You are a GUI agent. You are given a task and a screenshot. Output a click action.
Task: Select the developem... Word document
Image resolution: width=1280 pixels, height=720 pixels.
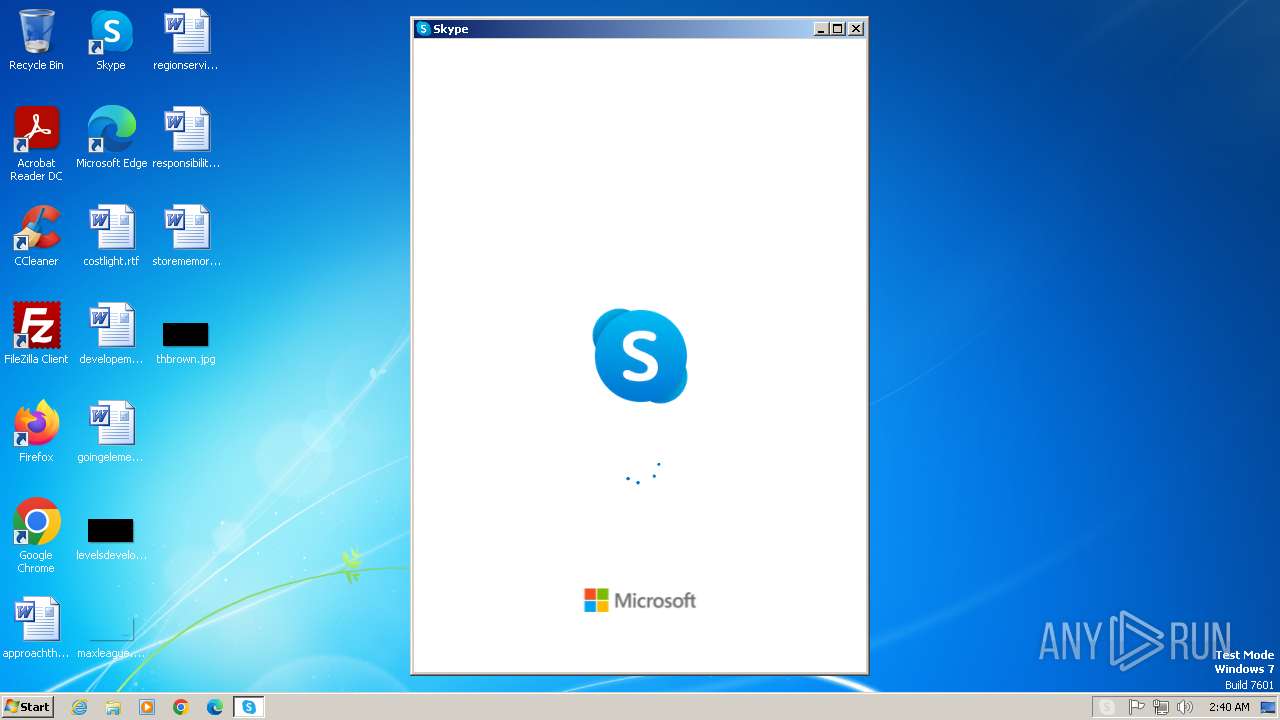coord(111,334)
